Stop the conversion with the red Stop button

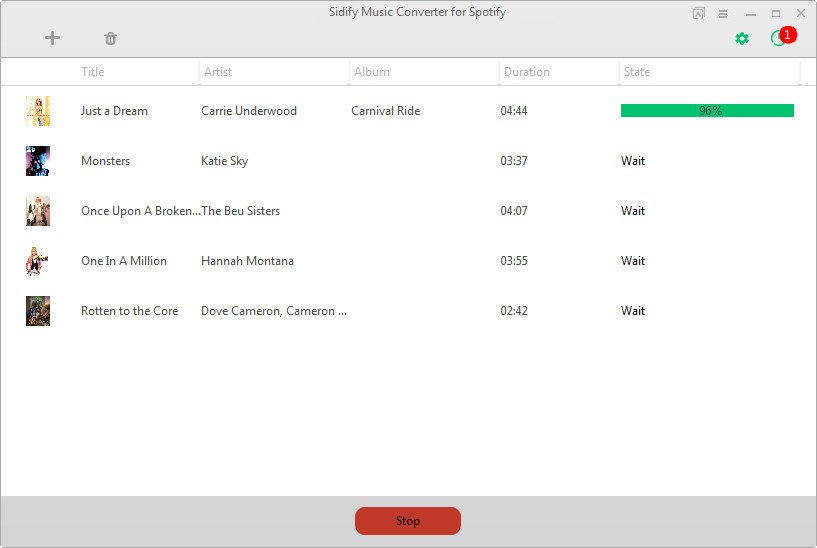click(407, 520)
